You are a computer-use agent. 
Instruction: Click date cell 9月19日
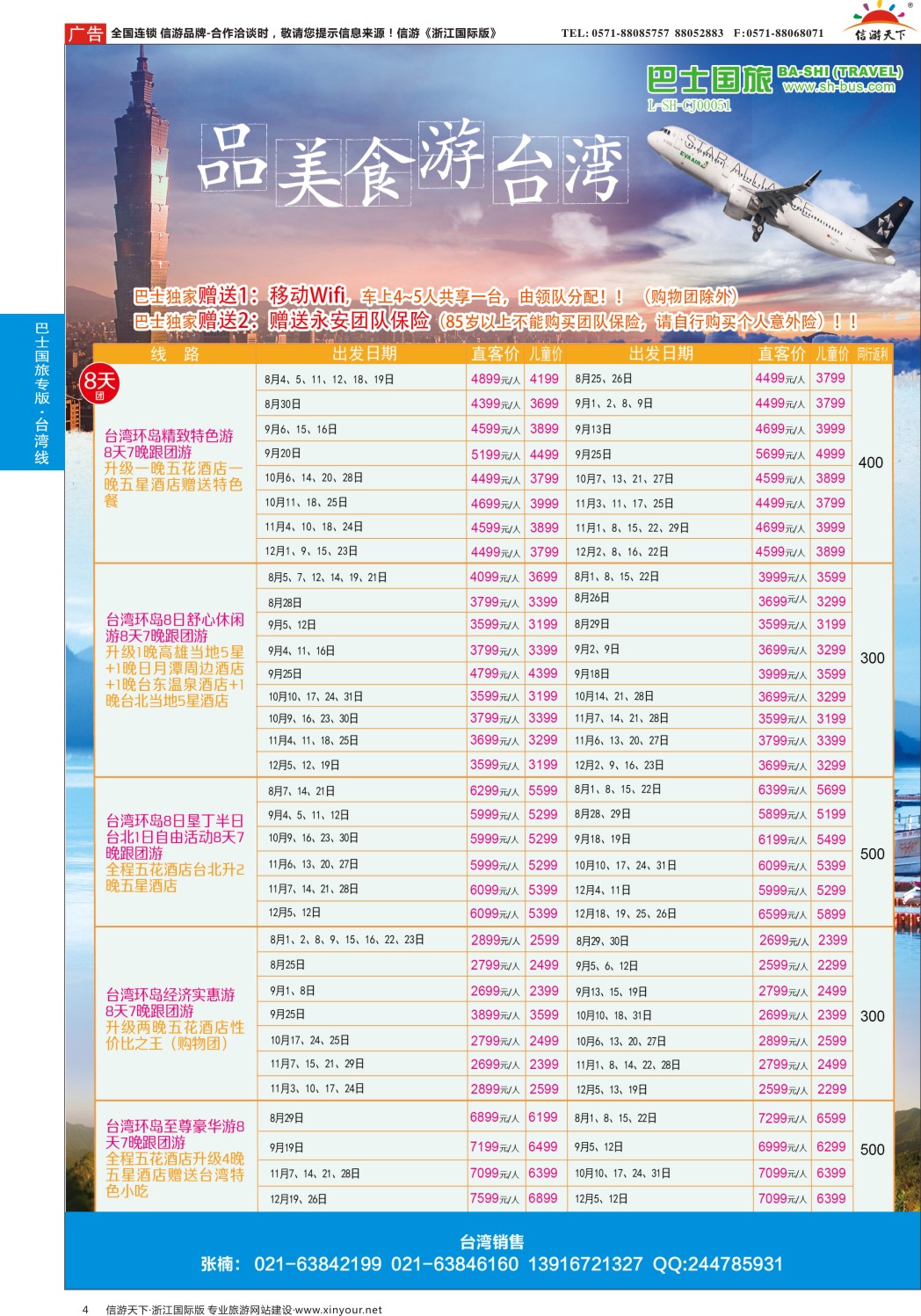[x=286, y=1148]
